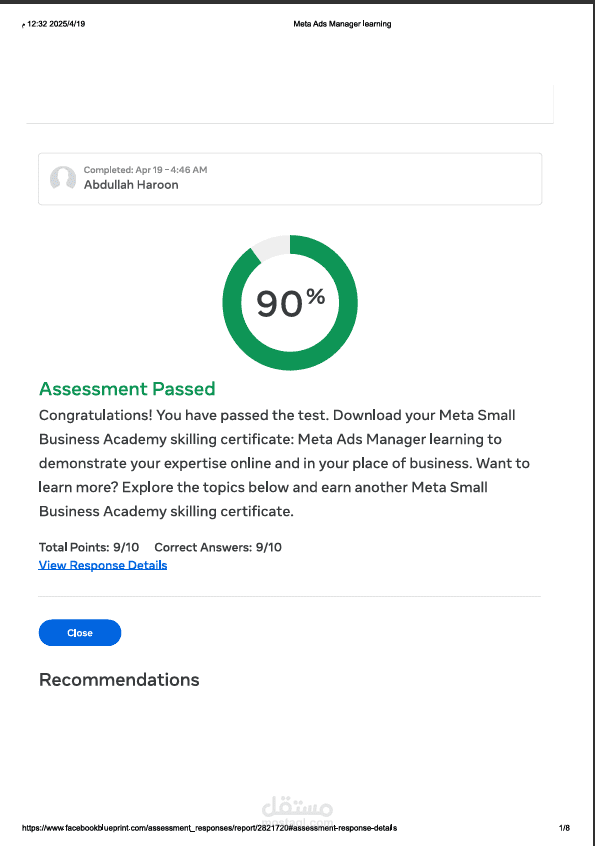Click the Meta Ads Manager learning page title
Image resolution: width=595 pixels, height=846 pixels.
pyautogui.click(x=343, y=23)
